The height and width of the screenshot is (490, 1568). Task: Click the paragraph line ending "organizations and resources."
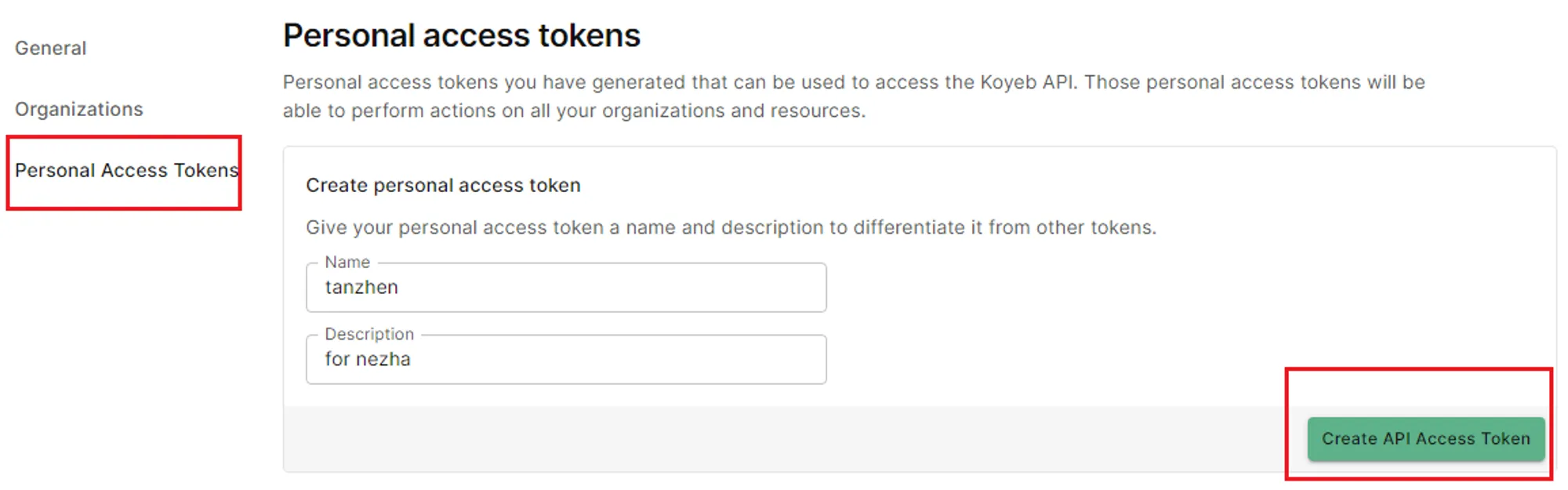point(574,111)
